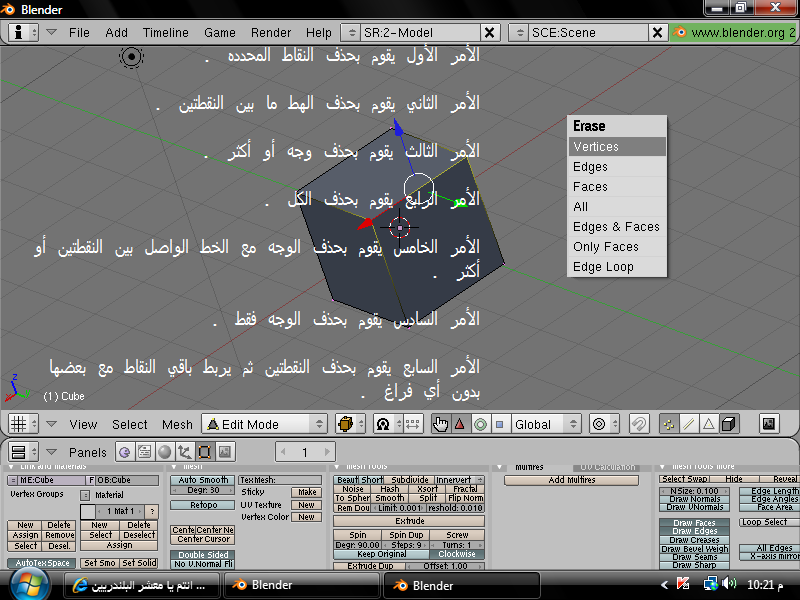This screenshot has width=800, height=600.
Task: Toggle the 3D manipulator hand icon
Action: [440, 424]
